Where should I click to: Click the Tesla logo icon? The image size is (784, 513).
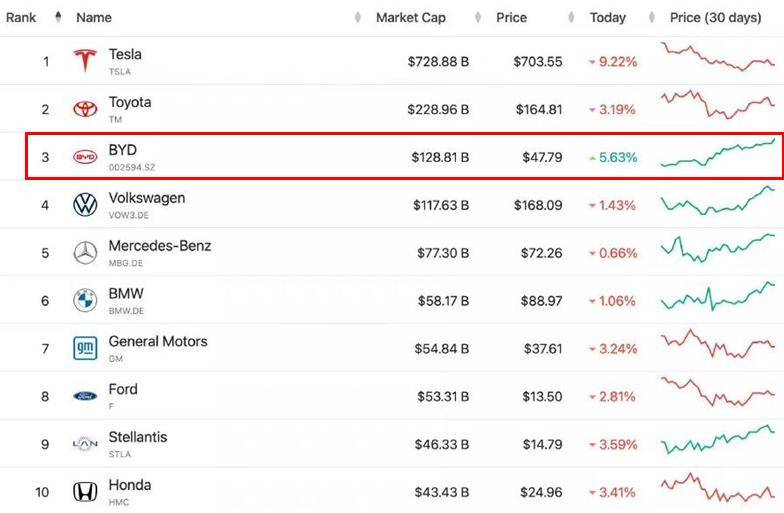pyautogui.click(x=85, y=61)
